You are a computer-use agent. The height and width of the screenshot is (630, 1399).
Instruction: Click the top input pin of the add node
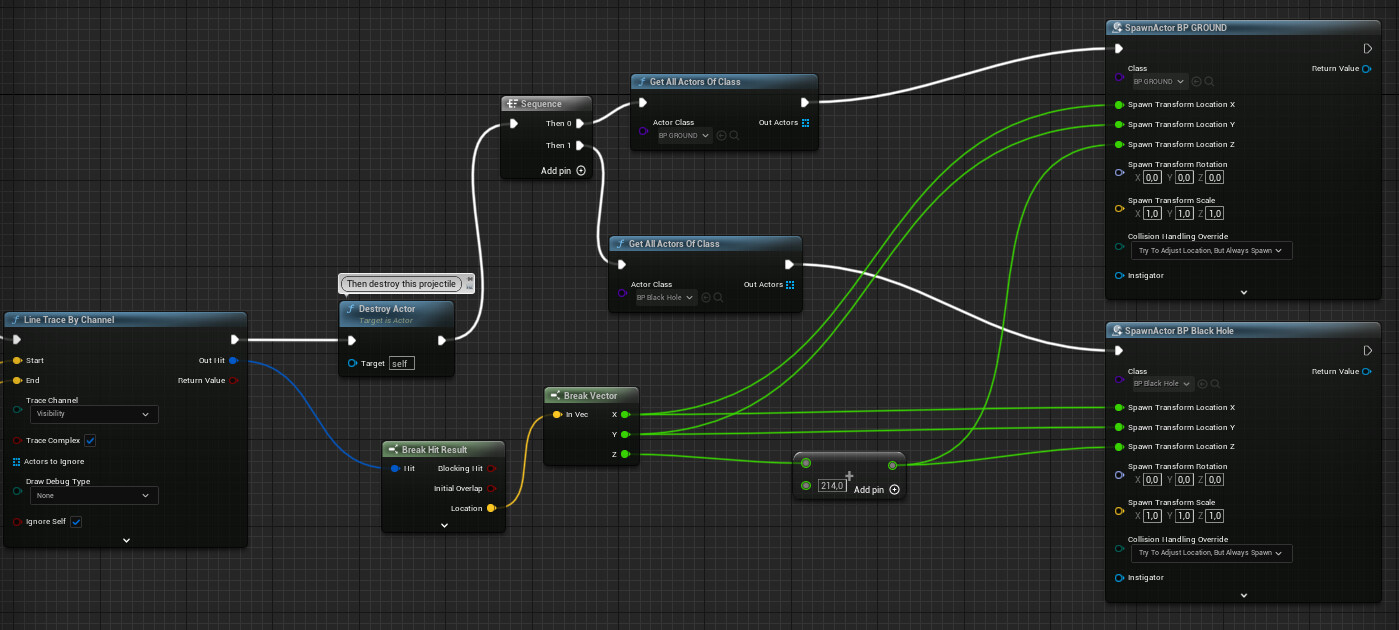click(806, 465)
